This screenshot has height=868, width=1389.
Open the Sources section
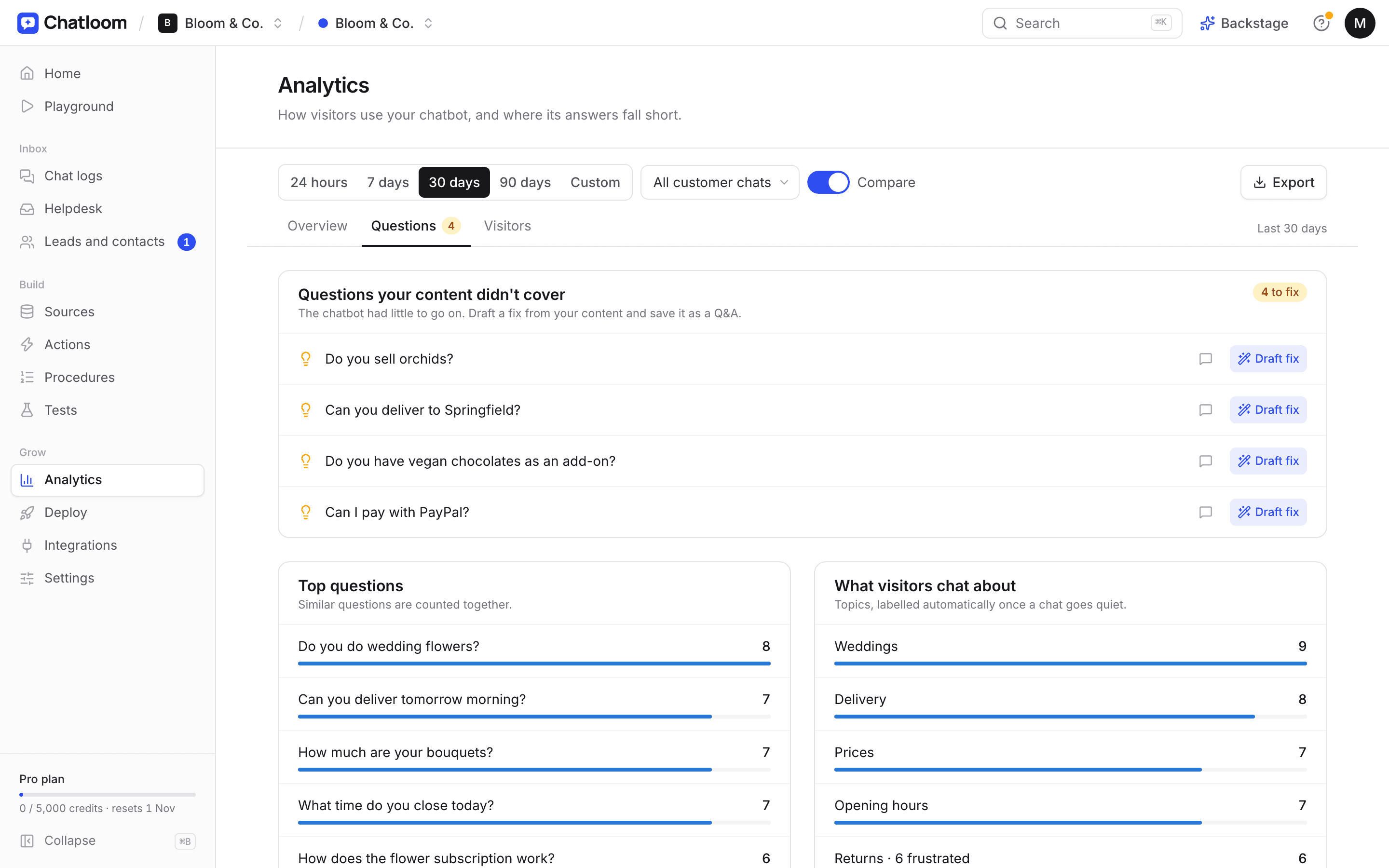coord(108,312)
